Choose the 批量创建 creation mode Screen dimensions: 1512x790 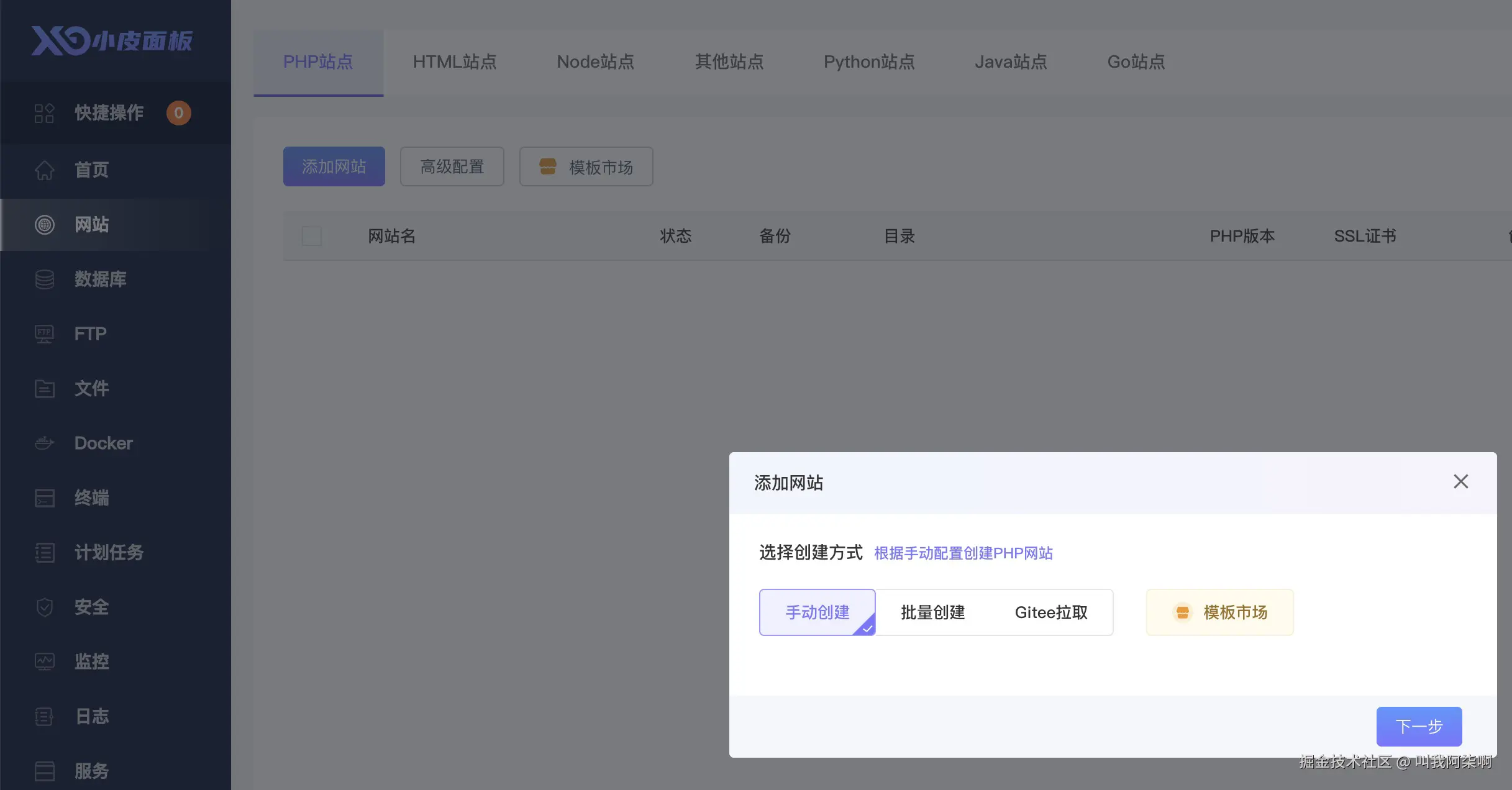click(932, 612)
